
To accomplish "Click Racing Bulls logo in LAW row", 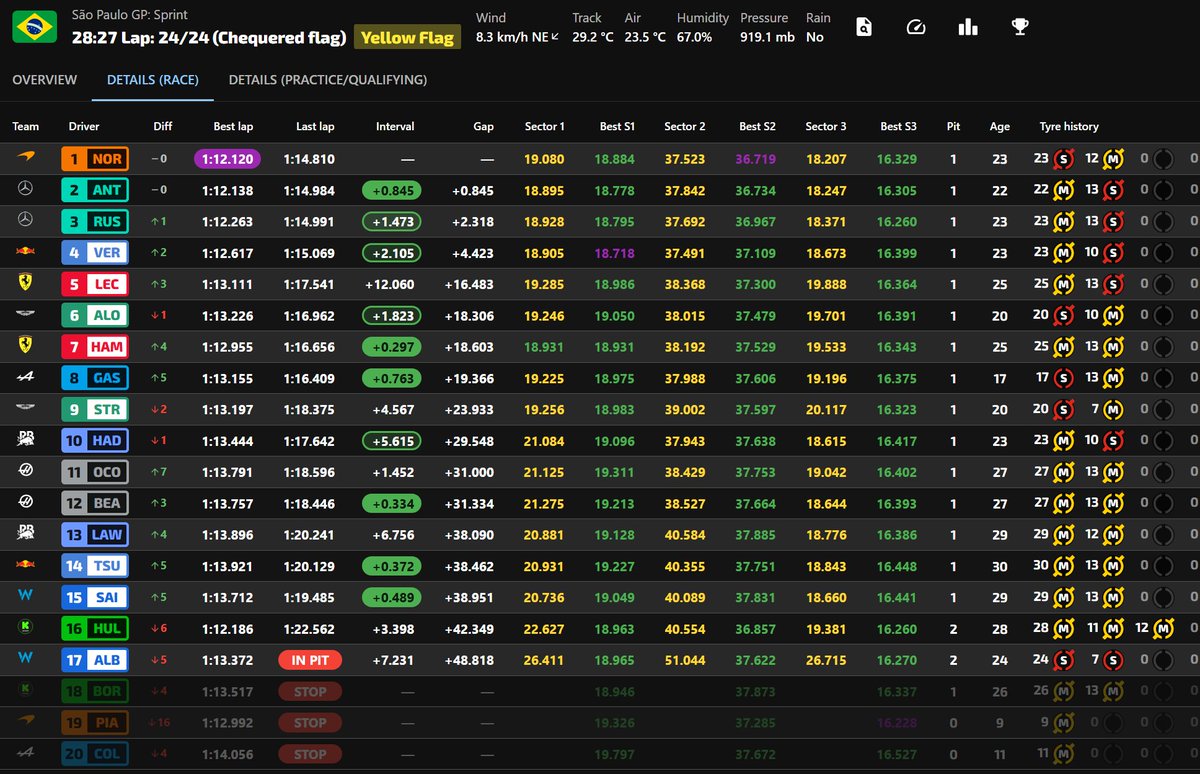I will tap(26, 534).
